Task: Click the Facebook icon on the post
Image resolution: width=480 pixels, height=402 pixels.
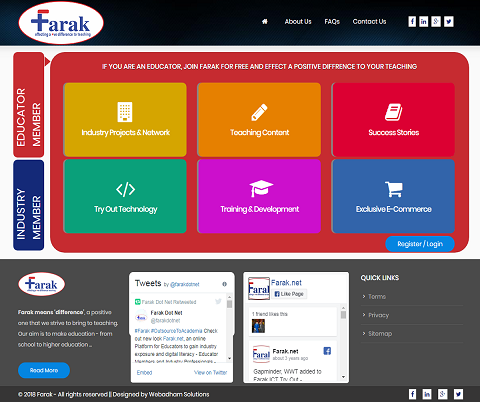Action: 327,351
